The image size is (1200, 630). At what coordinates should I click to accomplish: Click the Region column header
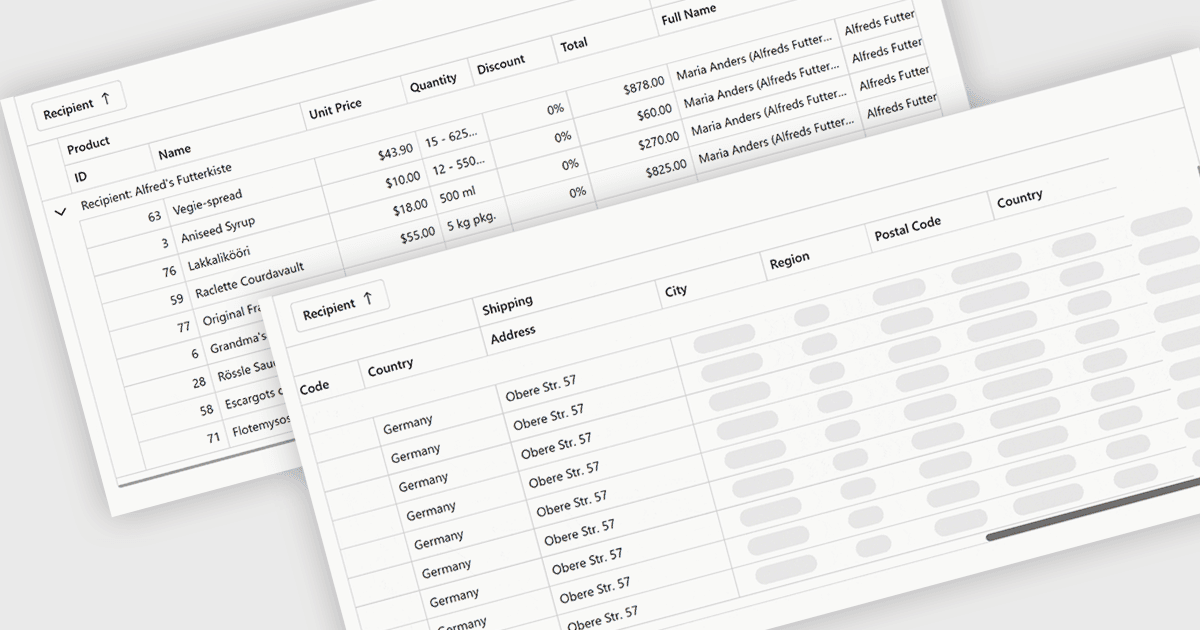[x=789, y=260]
